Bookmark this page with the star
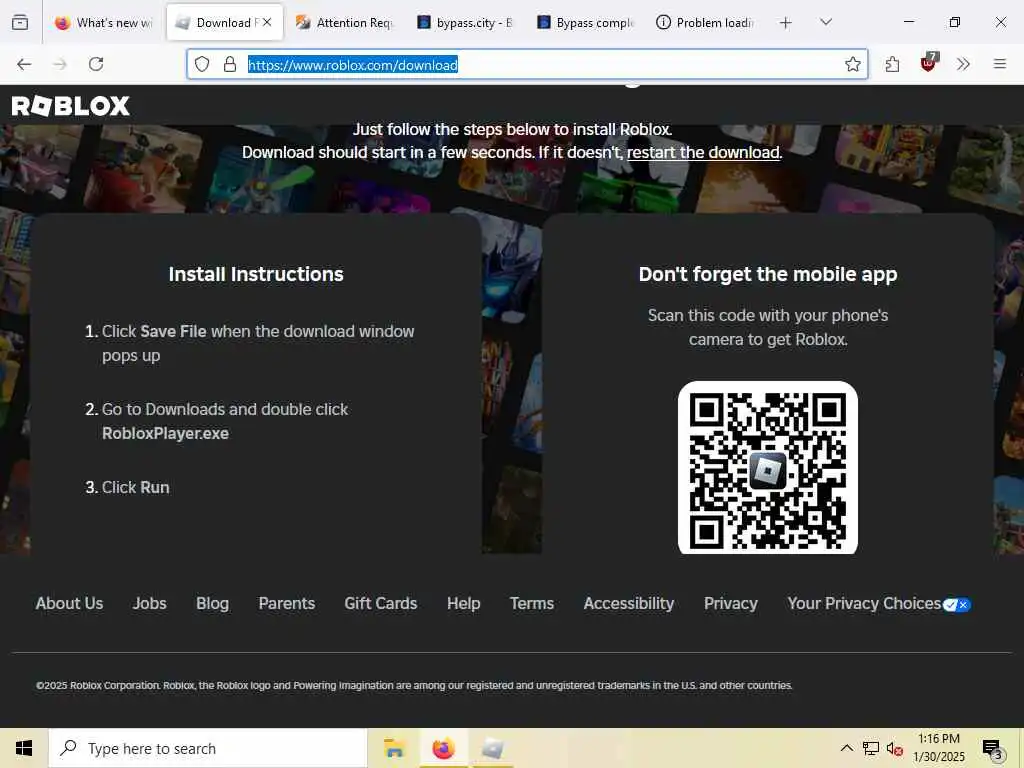The width and height of the screenshot is (1024, 768). [852, 64]
